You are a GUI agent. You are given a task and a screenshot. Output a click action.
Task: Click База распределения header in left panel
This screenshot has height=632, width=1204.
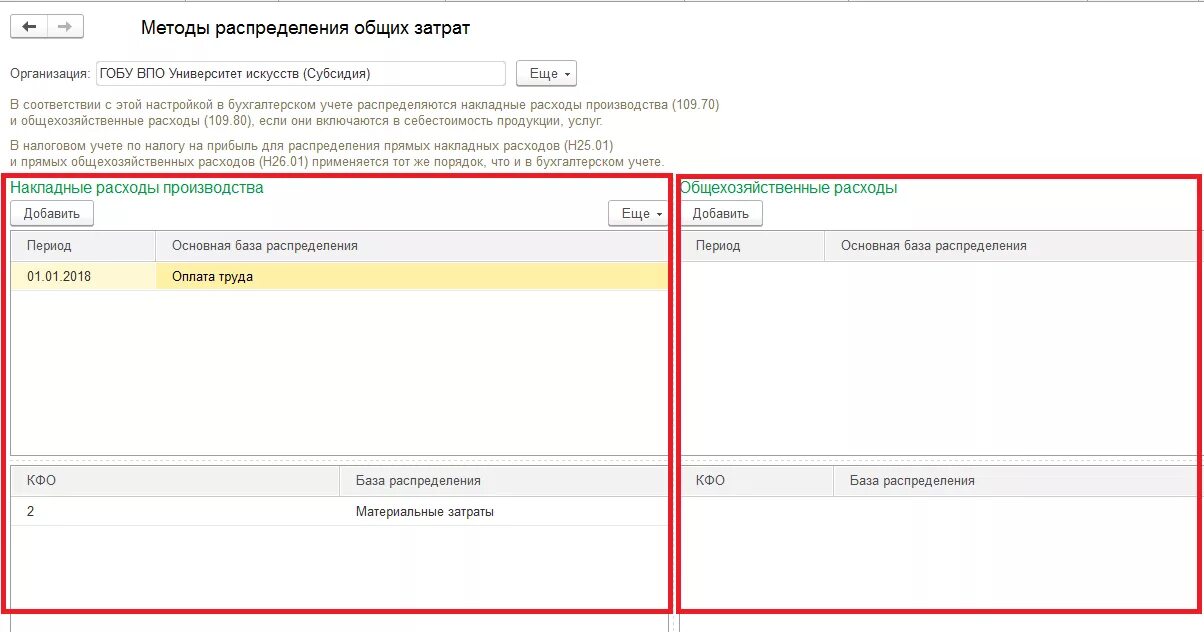[504, 481]
